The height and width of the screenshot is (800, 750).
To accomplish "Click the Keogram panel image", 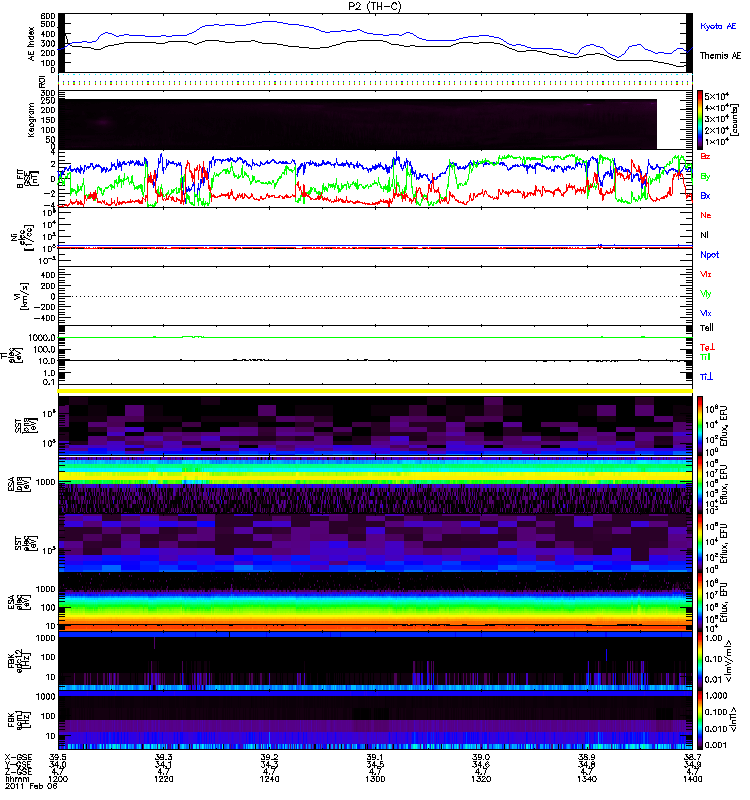I will pos(360,119).
